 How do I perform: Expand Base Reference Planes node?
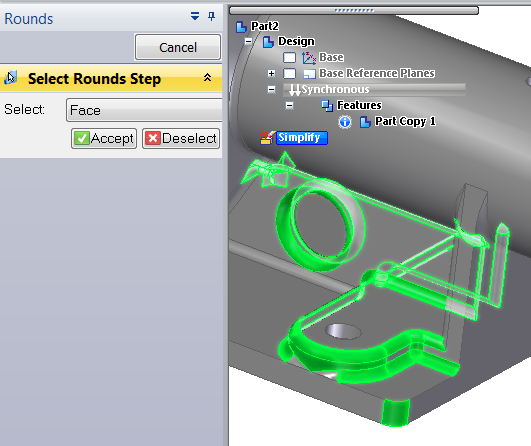tap(271, 73)
